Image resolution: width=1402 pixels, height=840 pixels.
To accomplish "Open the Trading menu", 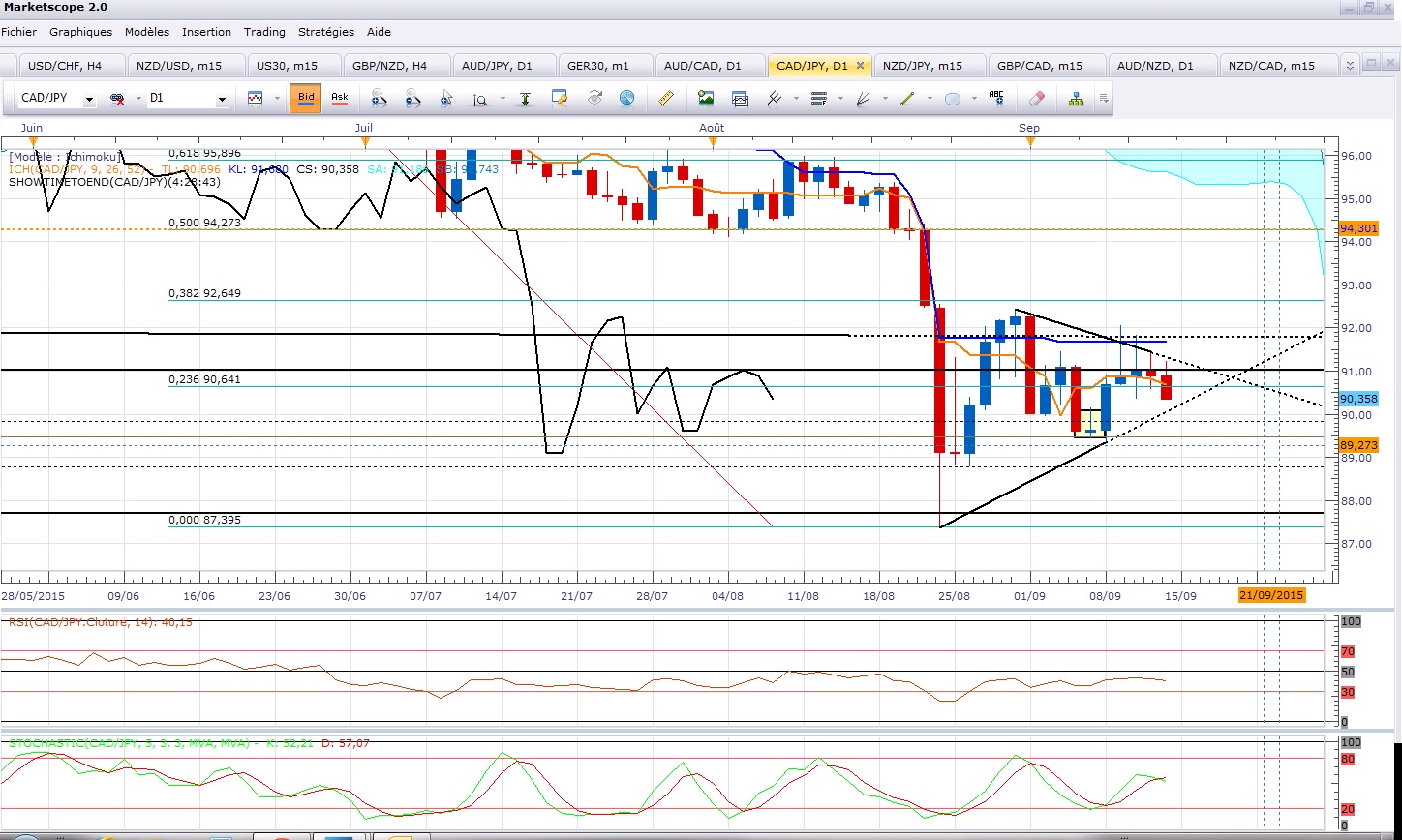I will [264, 32].
